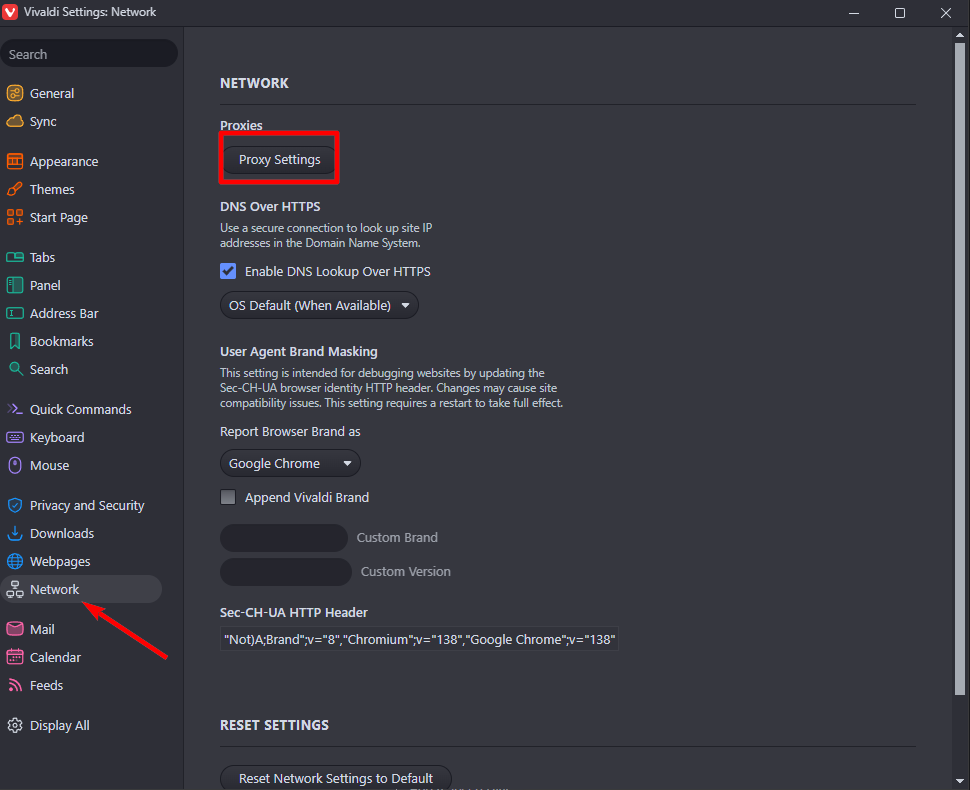Disable the Enable DNS Lookup Over HTTPS checkbox

coord(228,271)
